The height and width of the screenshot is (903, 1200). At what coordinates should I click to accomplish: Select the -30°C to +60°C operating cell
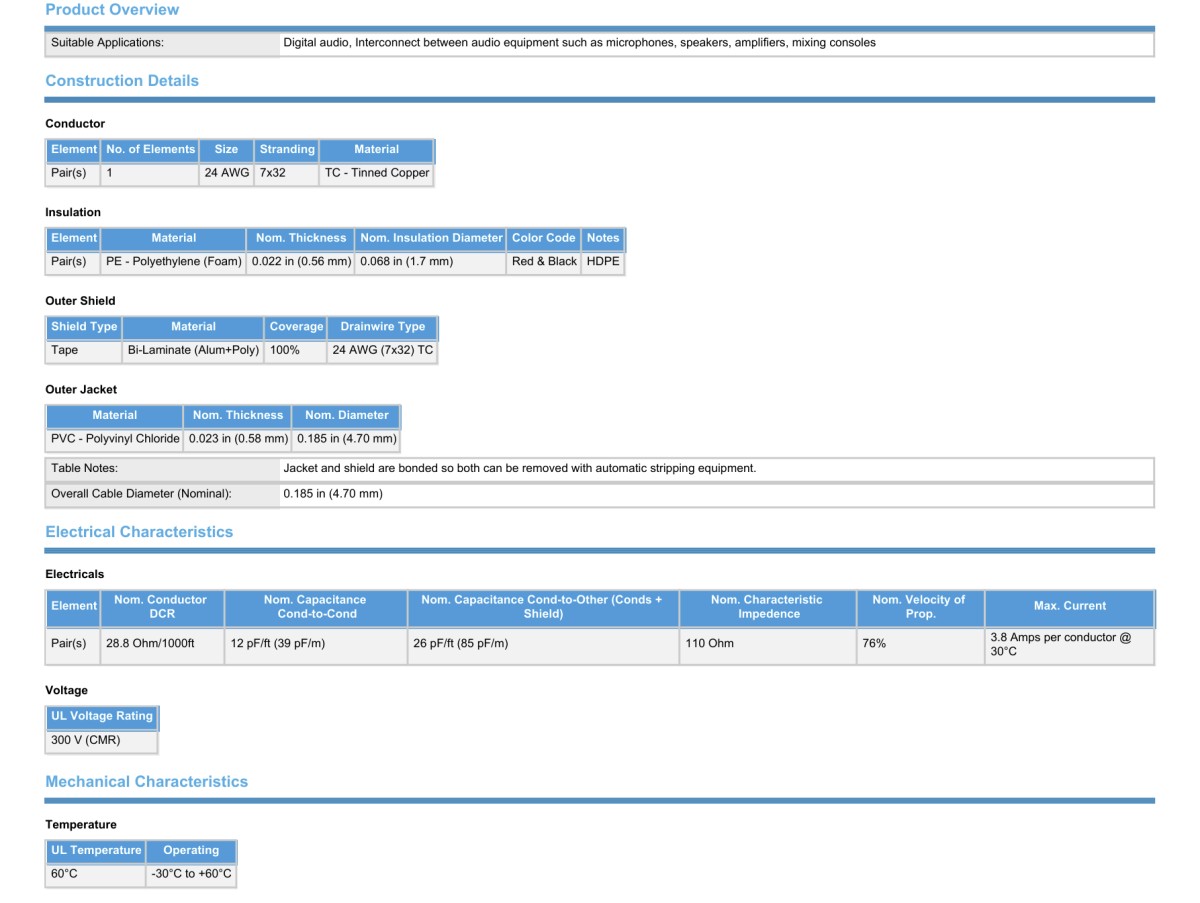(191, 875)
